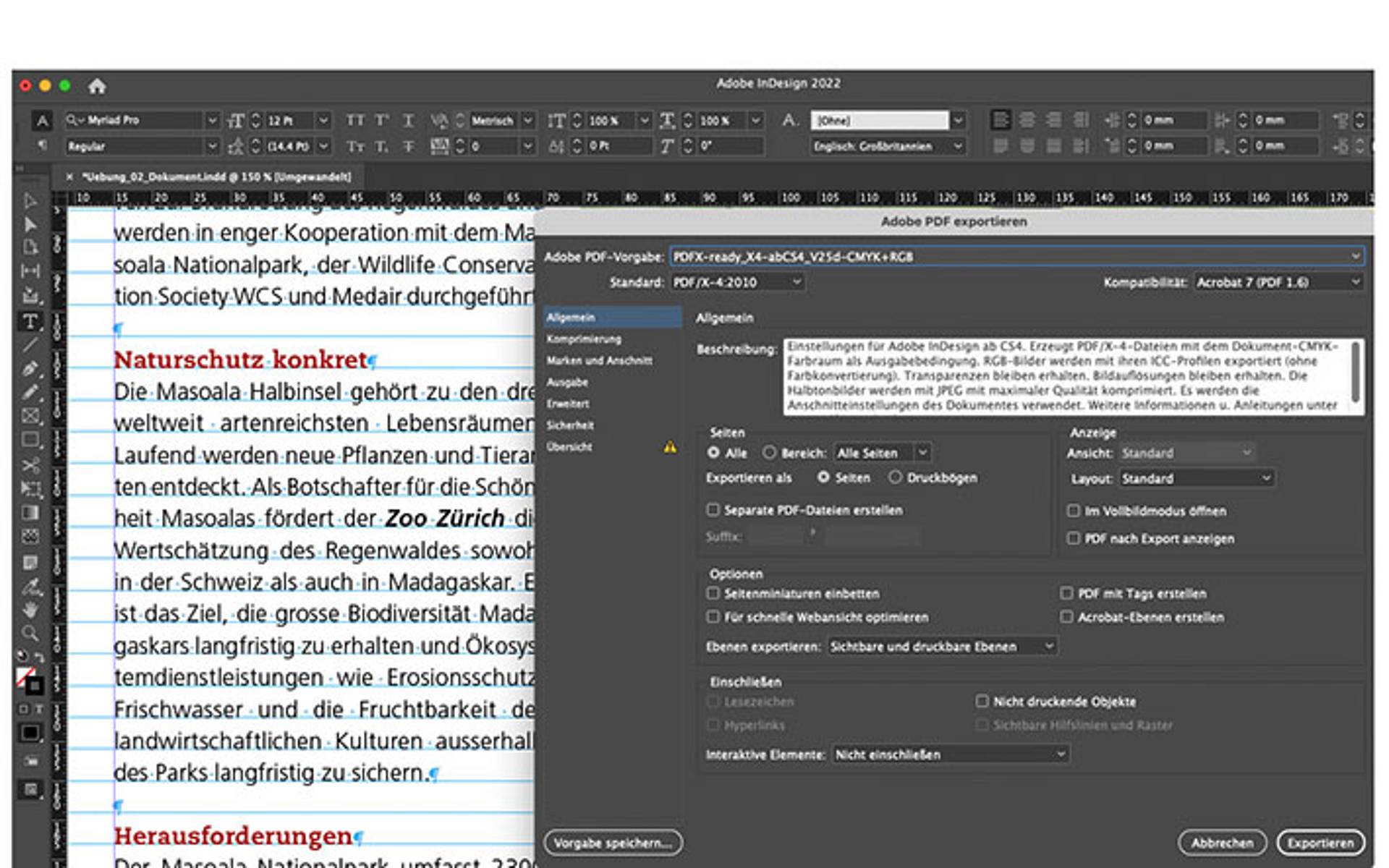Open the Standard PDF/X-4:2010 dropdown
This screenshot has width=1389, height=868.
tap(737, 282)
